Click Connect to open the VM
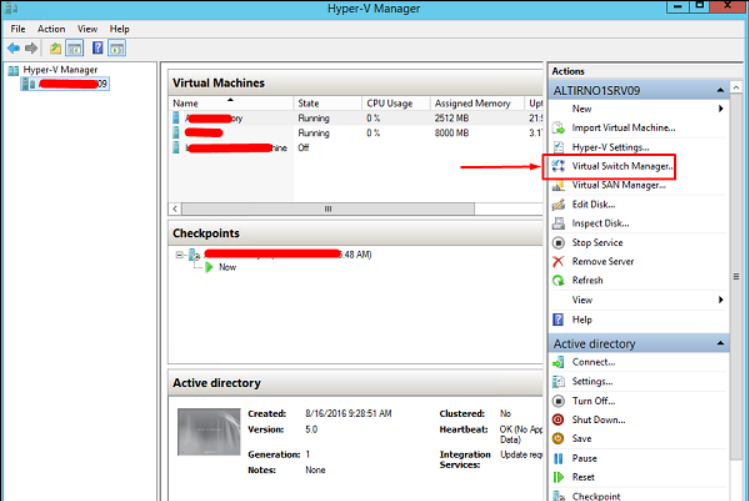This screenshot has width=749, height=501. [x=593, y=362]
